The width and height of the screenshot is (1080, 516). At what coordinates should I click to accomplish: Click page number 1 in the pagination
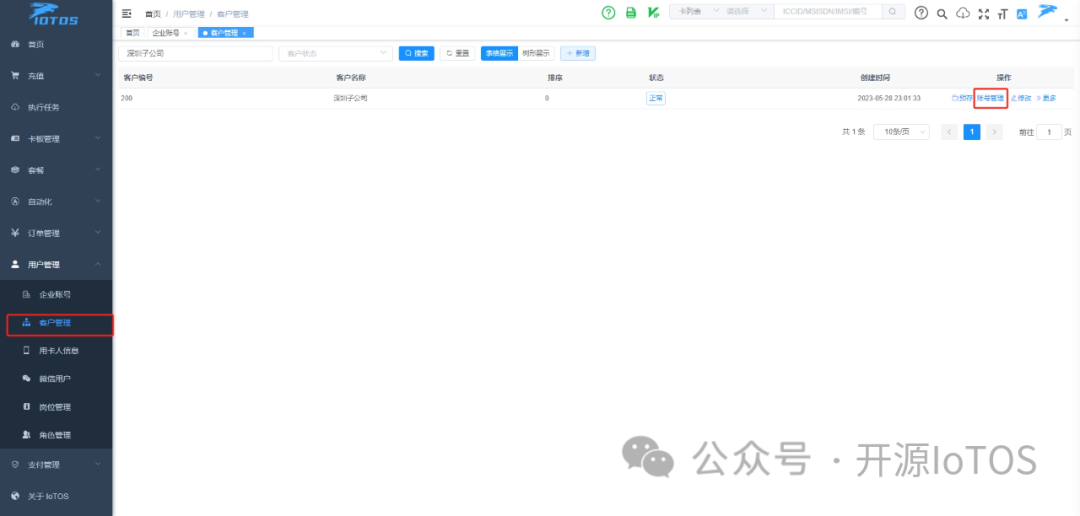pos(972,132)
